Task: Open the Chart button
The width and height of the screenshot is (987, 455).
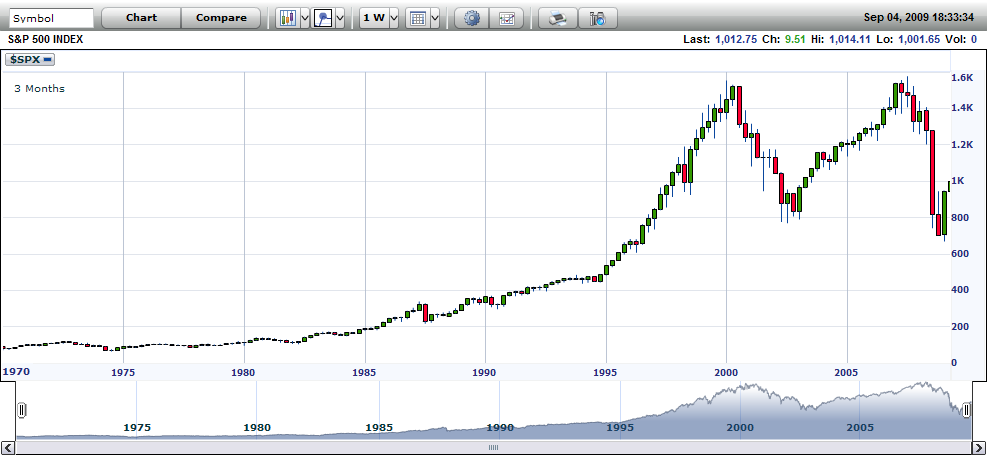Action: (x=141, y=18)
